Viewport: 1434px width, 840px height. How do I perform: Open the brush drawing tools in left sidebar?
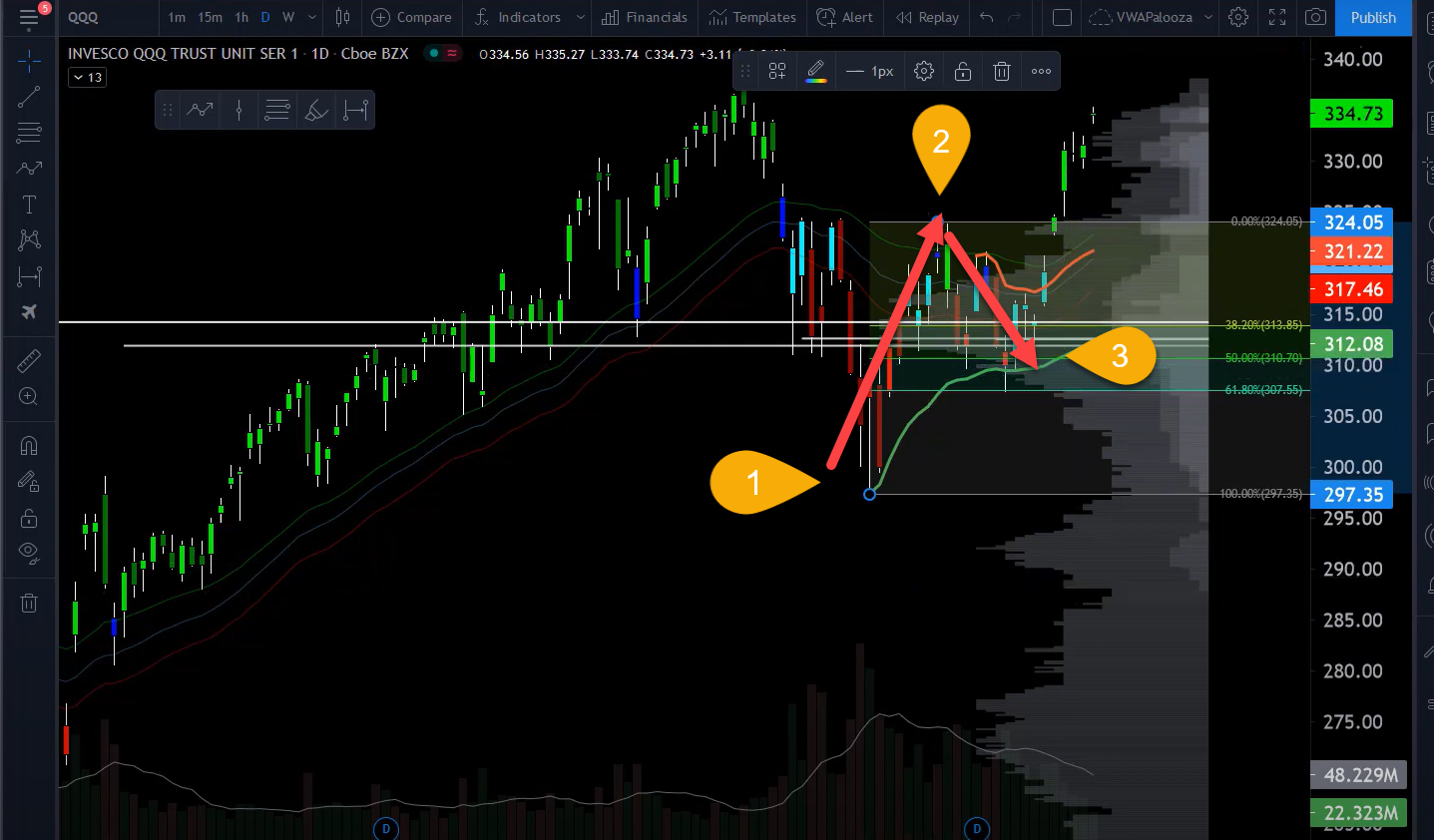pyautogui.click(x=29, y=168)
